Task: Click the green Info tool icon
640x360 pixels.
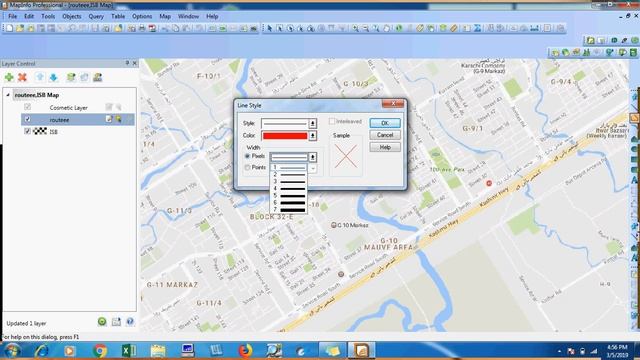Action: (x=399, y=28)
